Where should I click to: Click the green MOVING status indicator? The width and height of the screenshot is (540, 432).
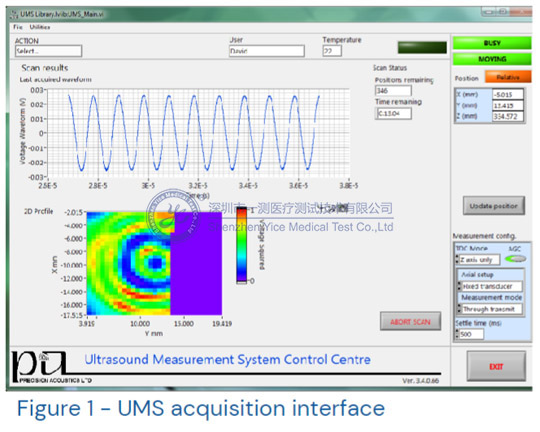pyautogui.click(x=492, y=59)
